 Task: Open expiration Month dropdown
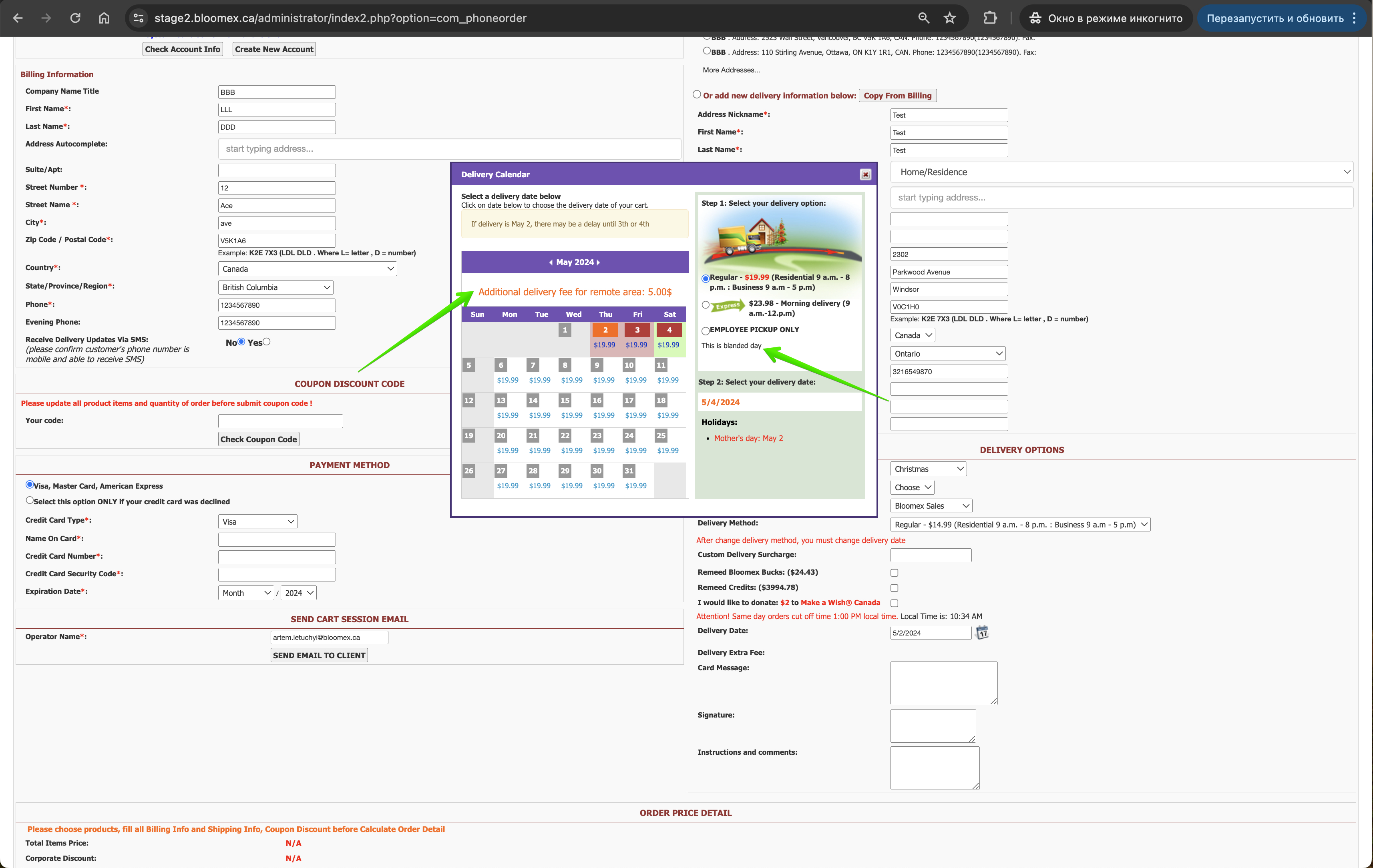246,593
